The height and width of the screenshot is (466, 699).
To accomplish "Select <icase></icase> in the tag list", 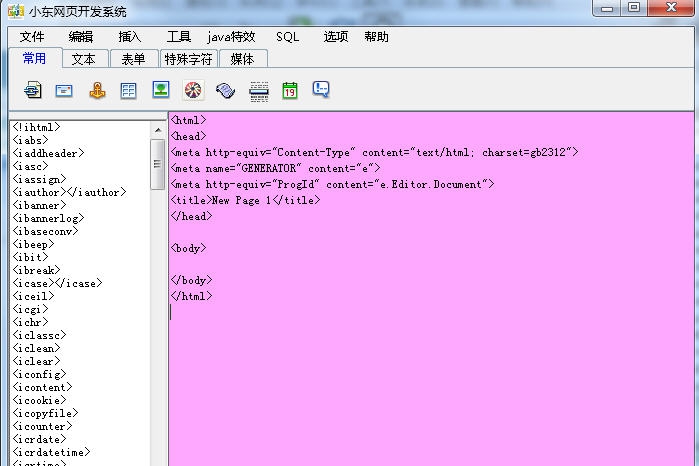I will [58, 283].
